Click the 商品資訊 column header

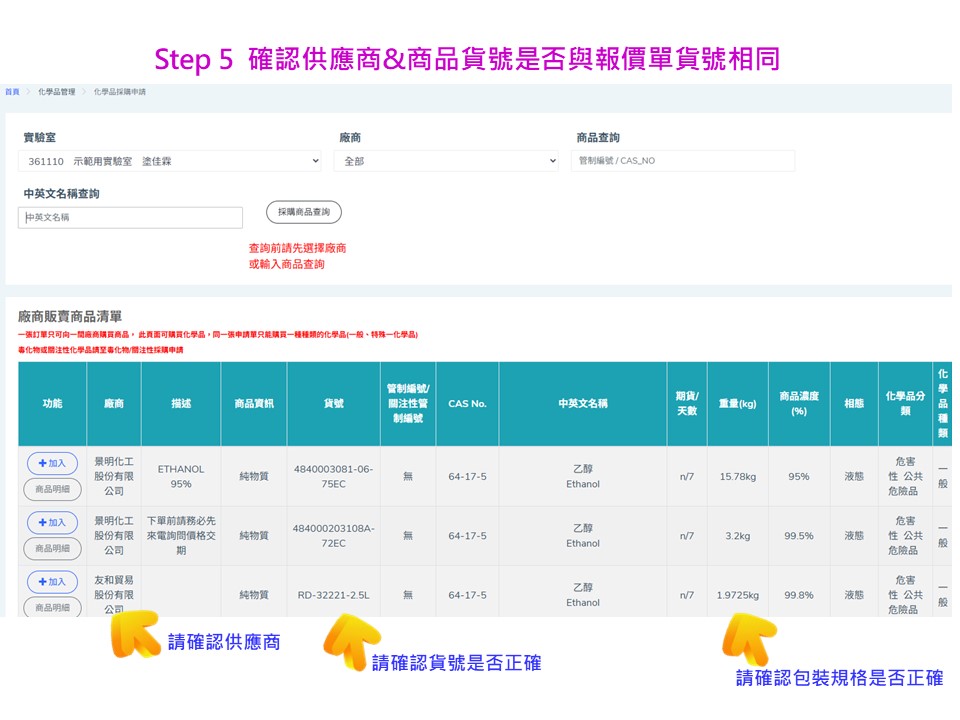254,403
